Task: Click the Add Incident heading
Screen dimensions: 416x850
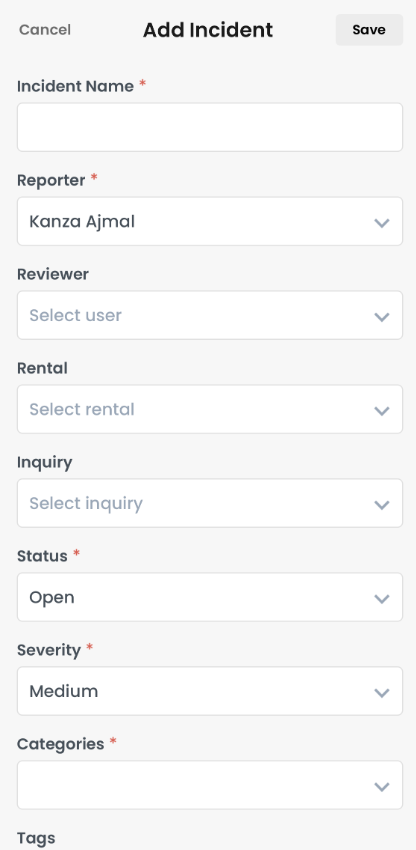Action: click(x=208, y=30)
